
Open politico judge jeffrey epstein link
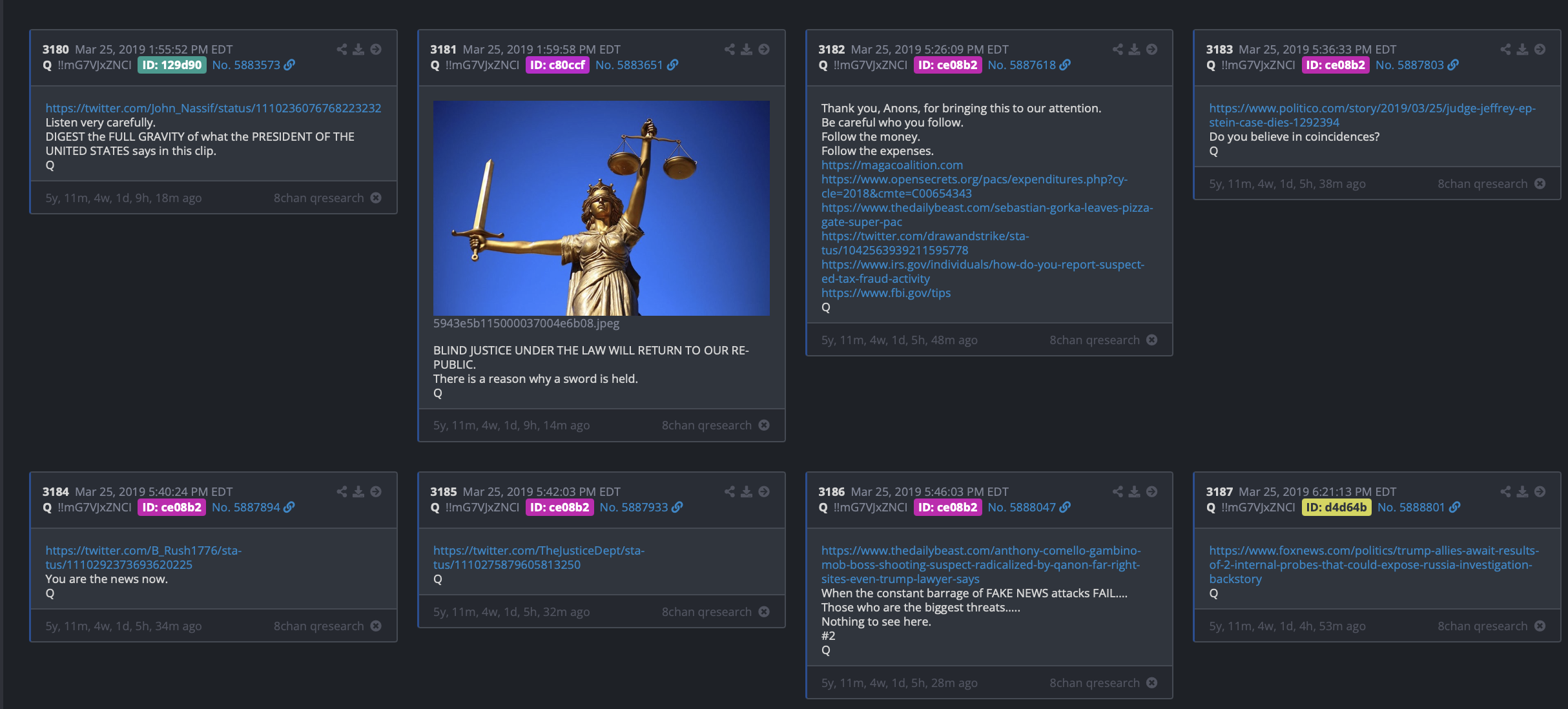click(1372, 115)
